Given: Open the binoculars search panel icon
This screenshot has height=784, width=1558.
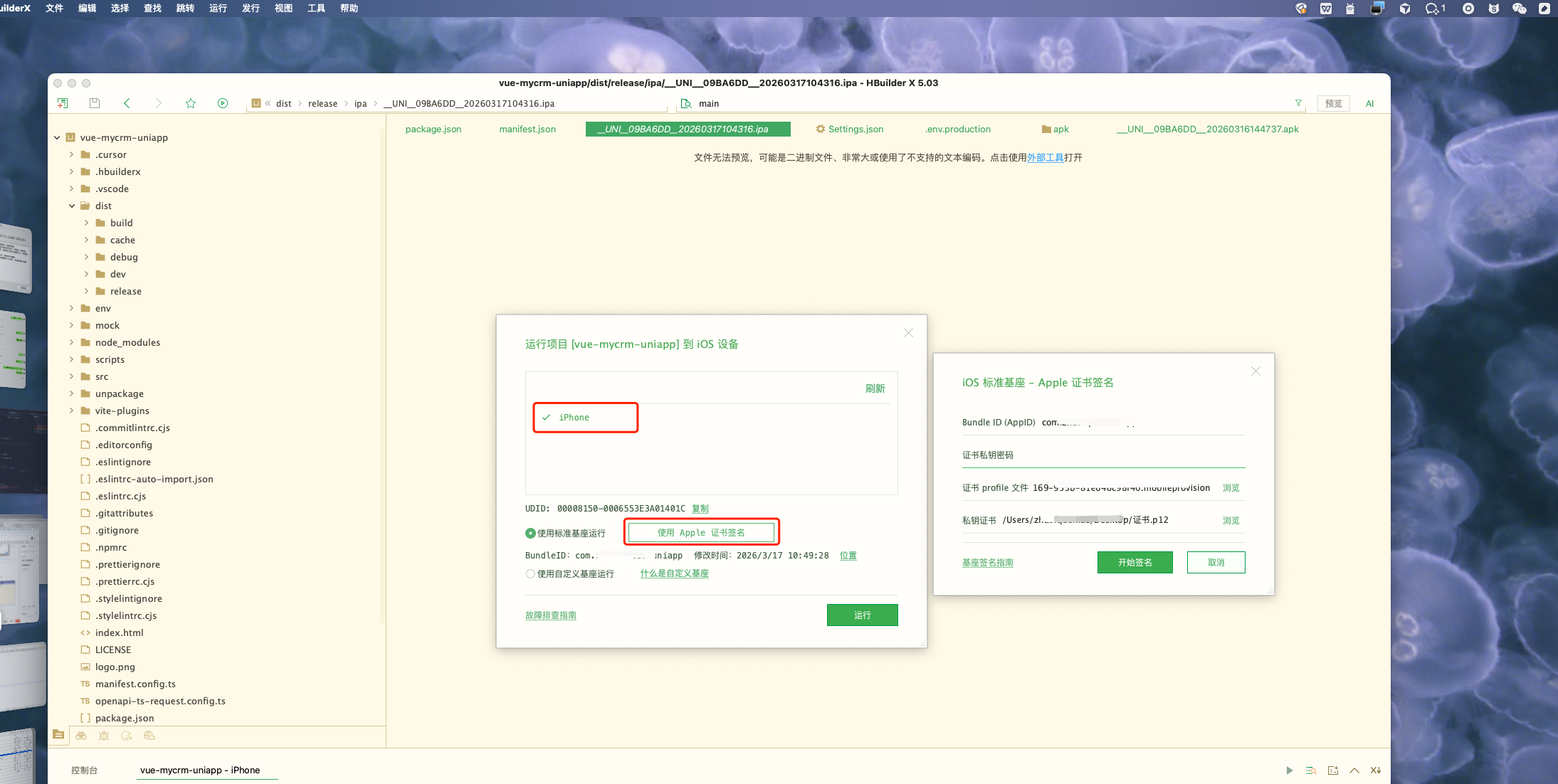Looking at the screenshot, I should [81, 736].
